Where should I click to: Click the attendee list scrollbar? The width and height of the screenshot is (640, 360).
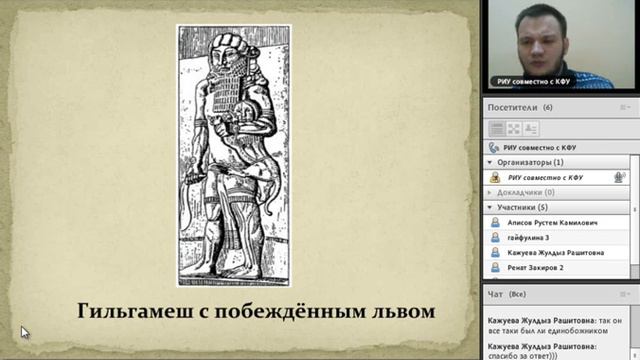(635, 216)
